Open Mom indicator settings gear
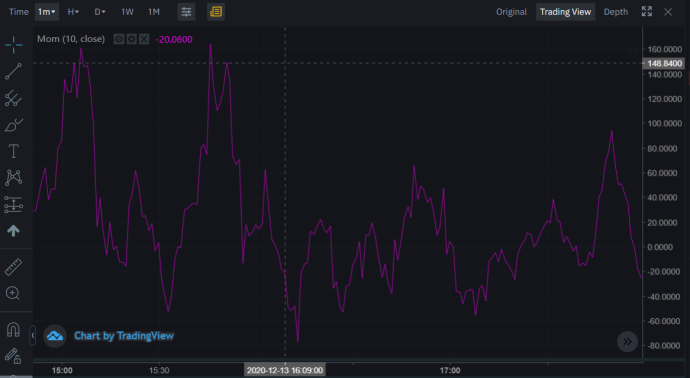 point(132,39)
